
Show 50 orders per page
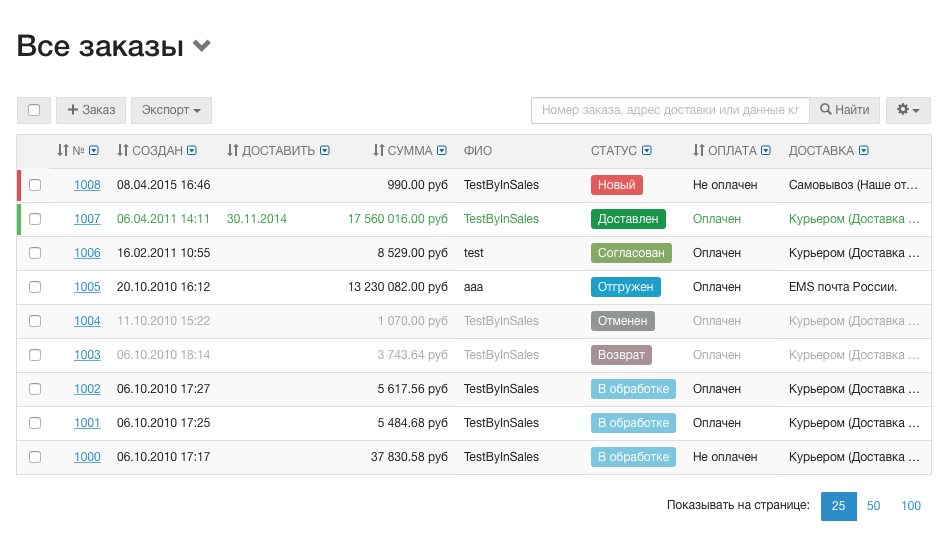(x=873, y=506)
